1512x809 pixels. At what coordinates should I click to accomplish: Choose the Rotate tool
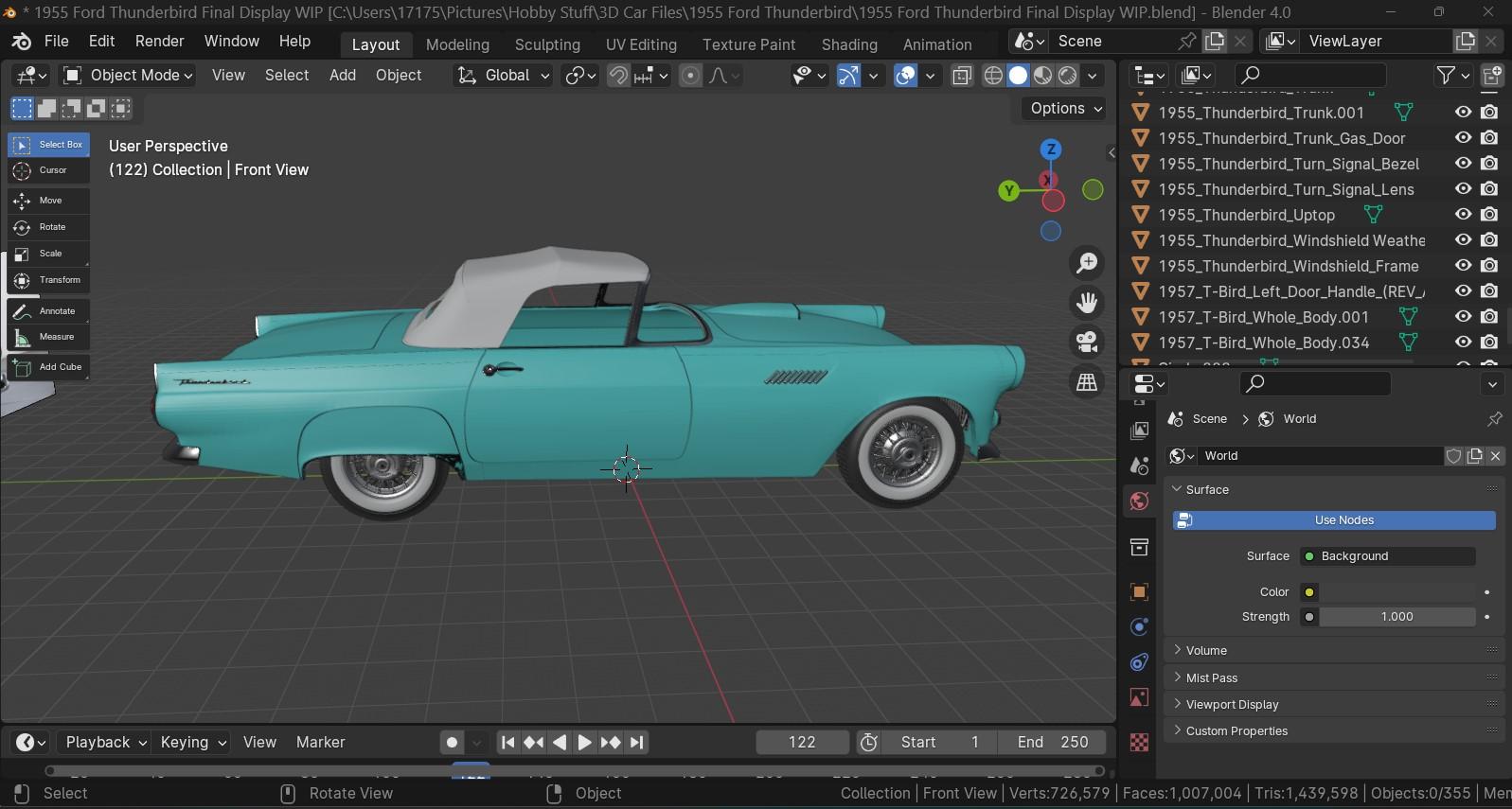pyautogui.click(x=49, y=227)
